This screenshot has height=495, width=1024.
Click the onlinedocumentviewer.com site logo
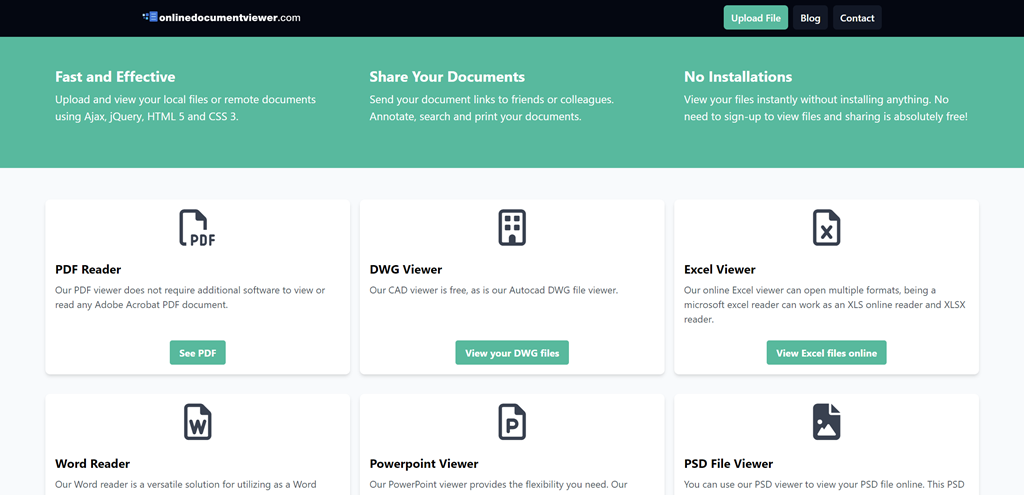(x=221, y=17)
